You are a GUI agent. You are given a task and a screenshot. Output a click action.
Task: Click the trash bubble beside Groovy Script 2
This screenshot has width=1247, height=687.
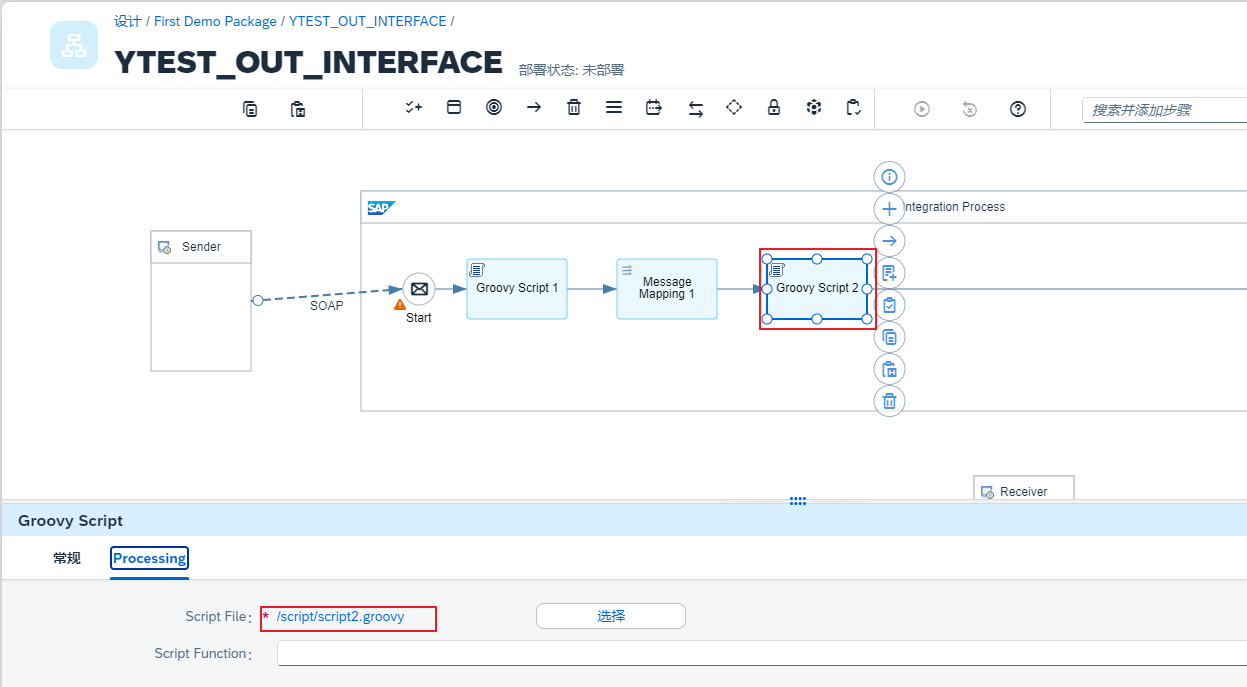[x=889, y=402]
